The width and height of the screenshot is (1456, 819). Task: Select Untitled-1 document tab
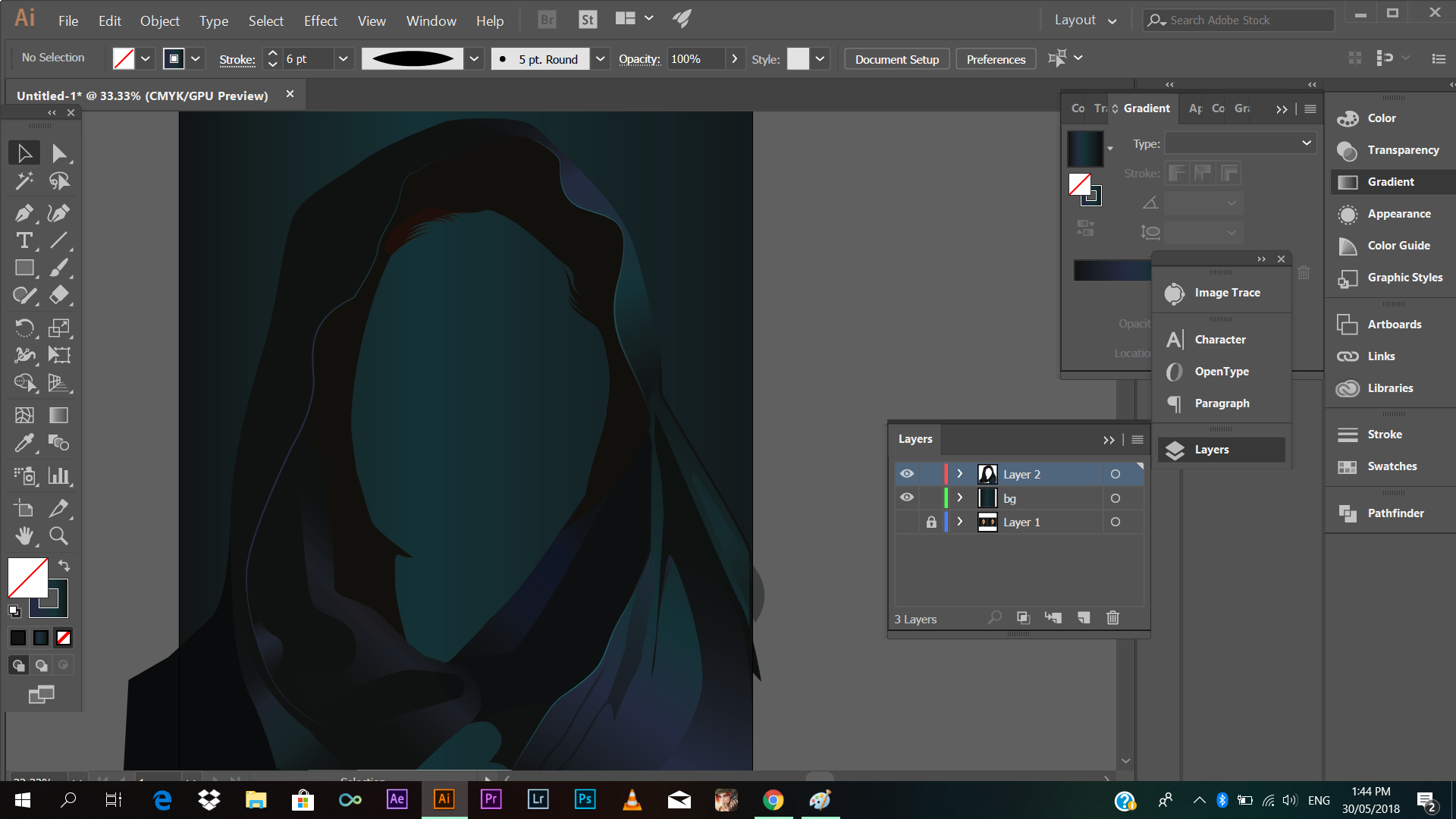pos(143,96)
